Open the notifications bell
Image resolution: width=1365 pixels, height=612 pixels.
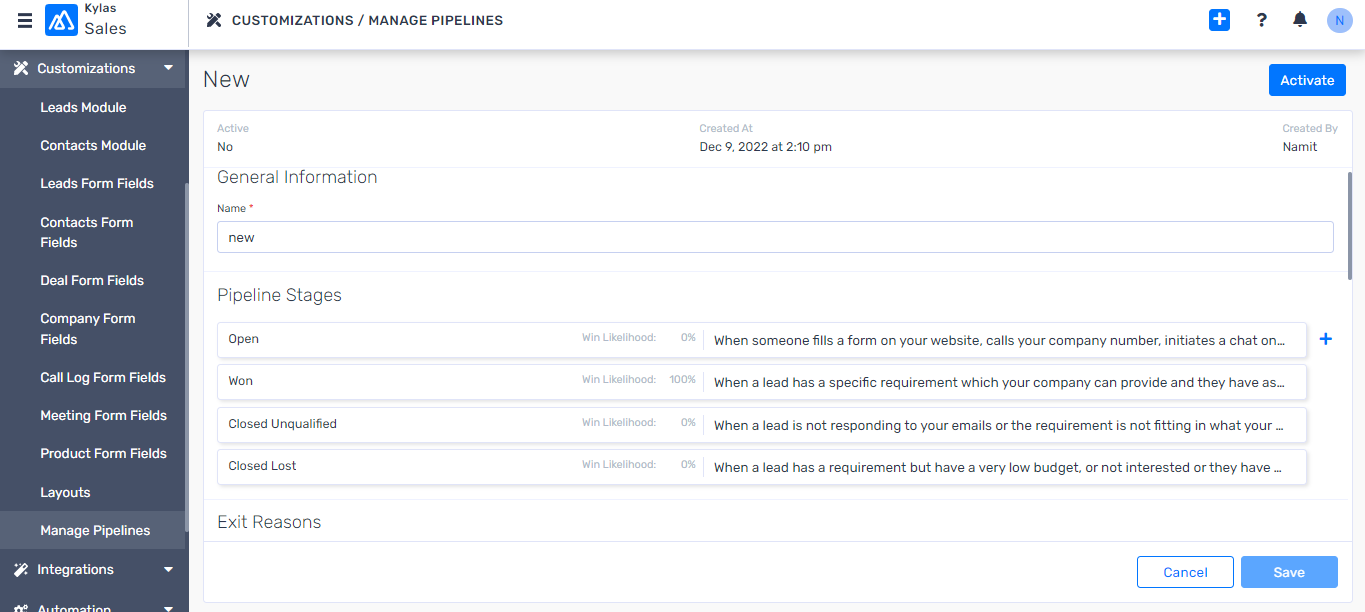(x=1300, y=20)
